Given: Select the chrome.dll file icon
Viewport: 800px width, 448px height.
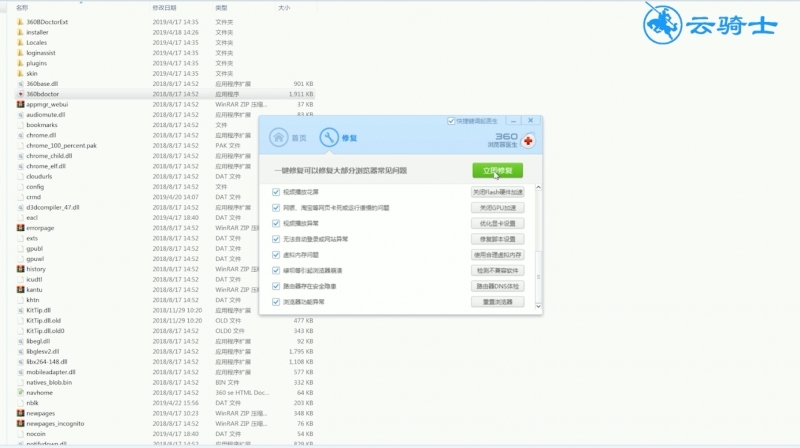Looking at the screenshot, I should pyautogui.click(x=20, y=135).
